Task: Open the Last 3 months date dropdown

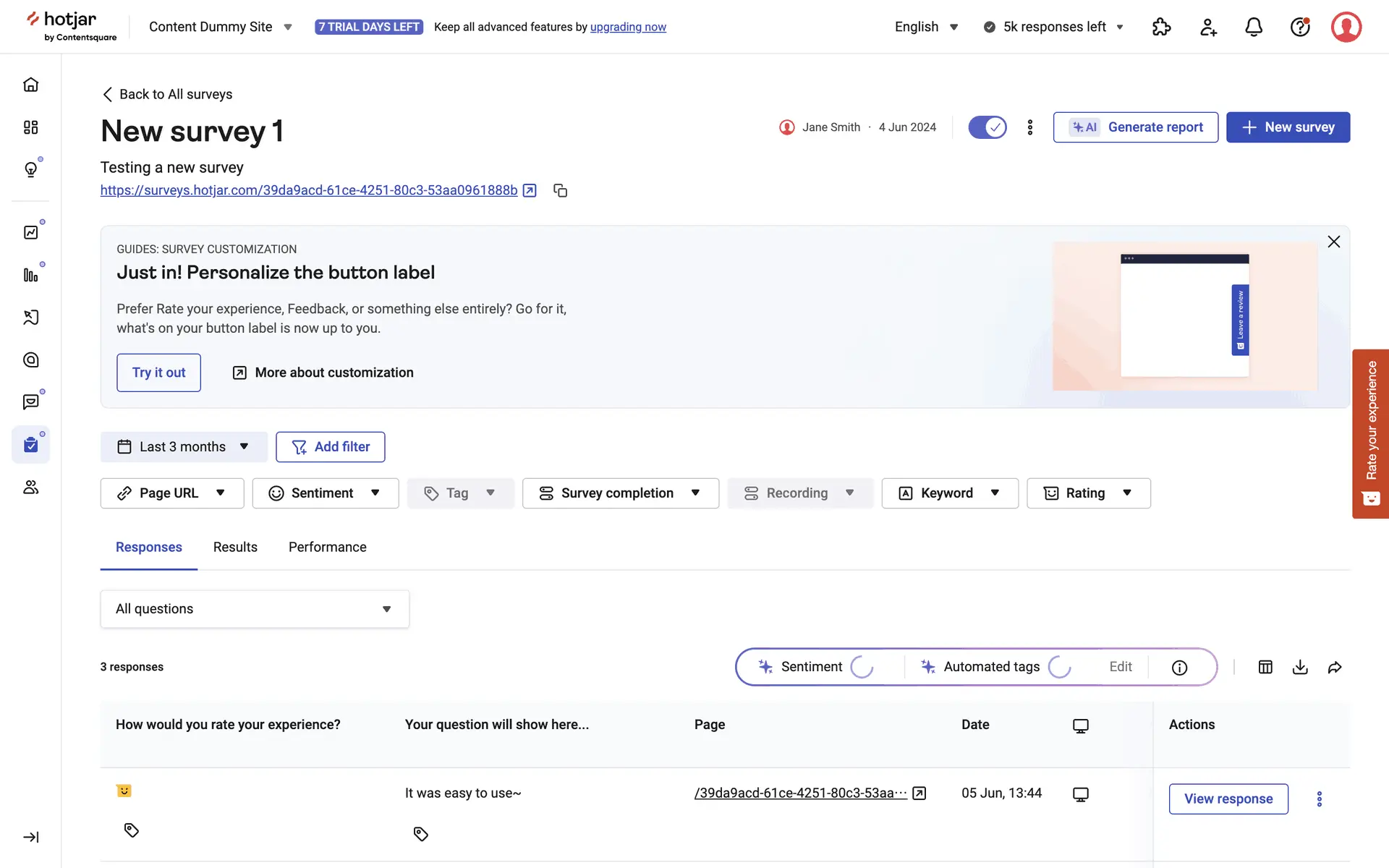Action: coord(184,447)
